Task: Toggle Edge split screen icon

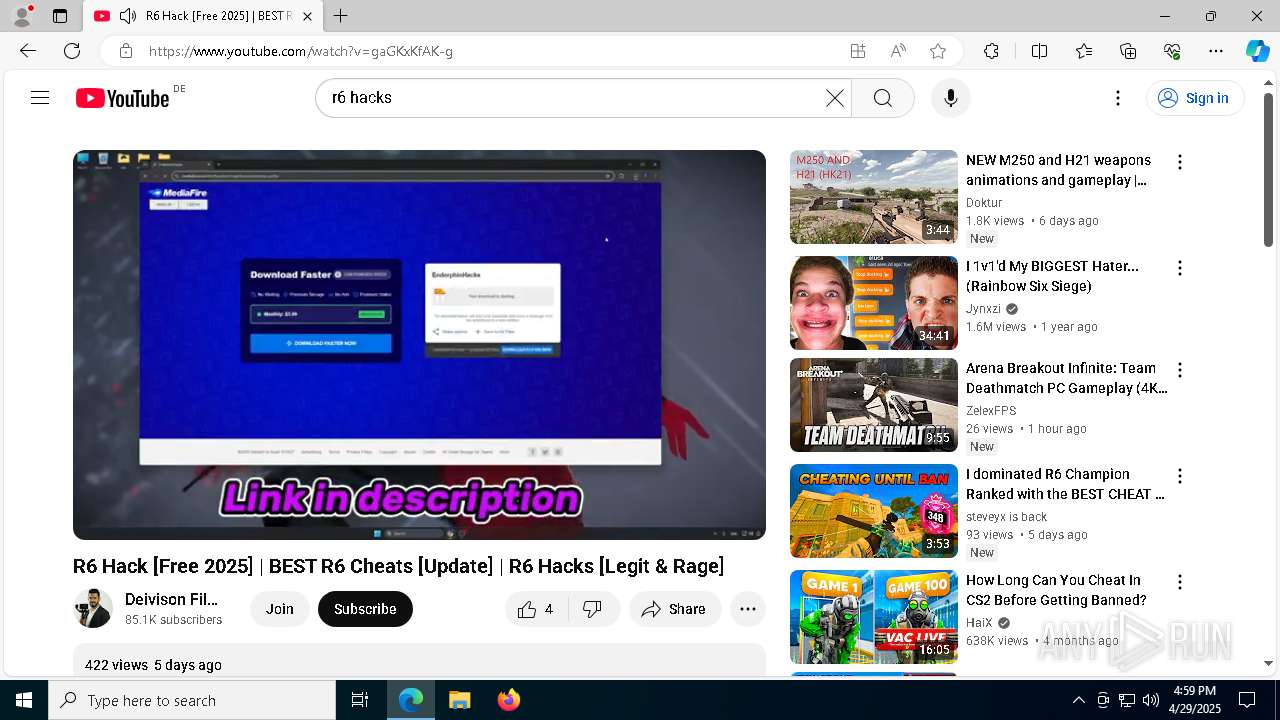Action: [1039, 51]
